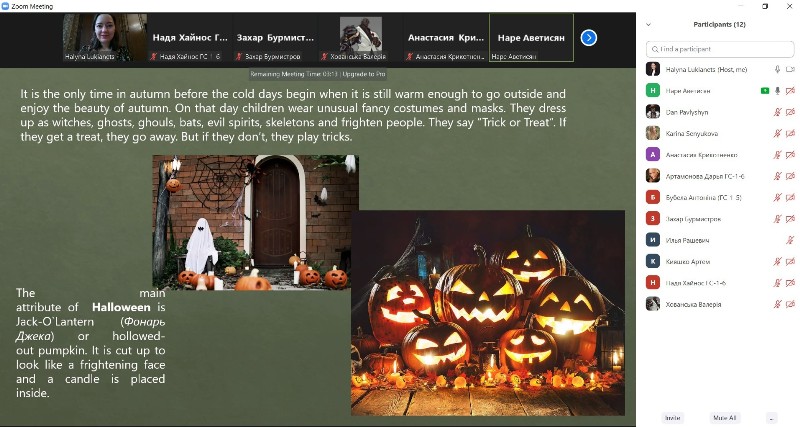Image resolution: width=800 pixels, height=427 pixels.
Task: Click the crossed camera icon for Dan Pavlyshyn
Action: point(790,112)
